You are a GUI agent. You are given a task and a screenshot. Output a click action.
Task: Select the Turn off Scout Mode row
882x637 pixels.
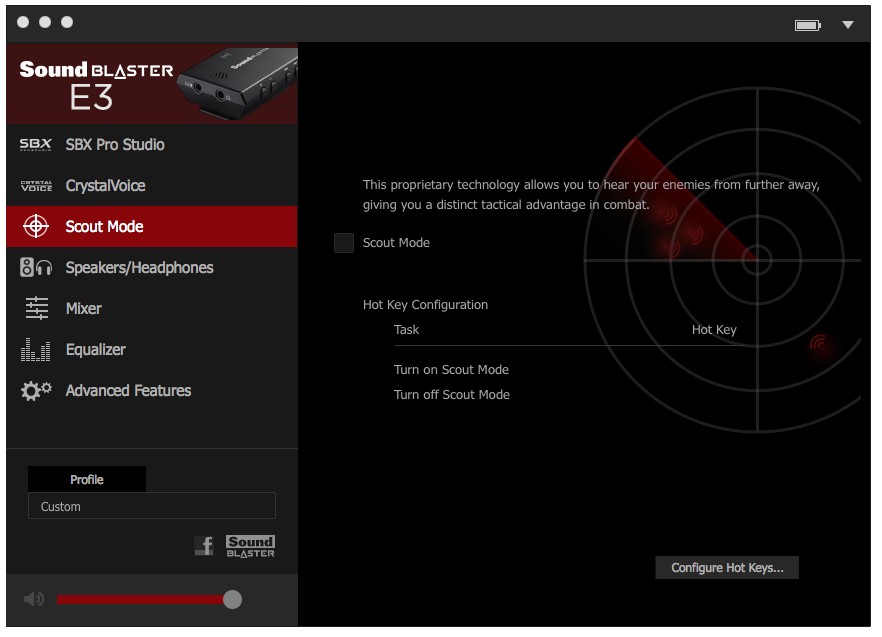(x=451, y=395)
